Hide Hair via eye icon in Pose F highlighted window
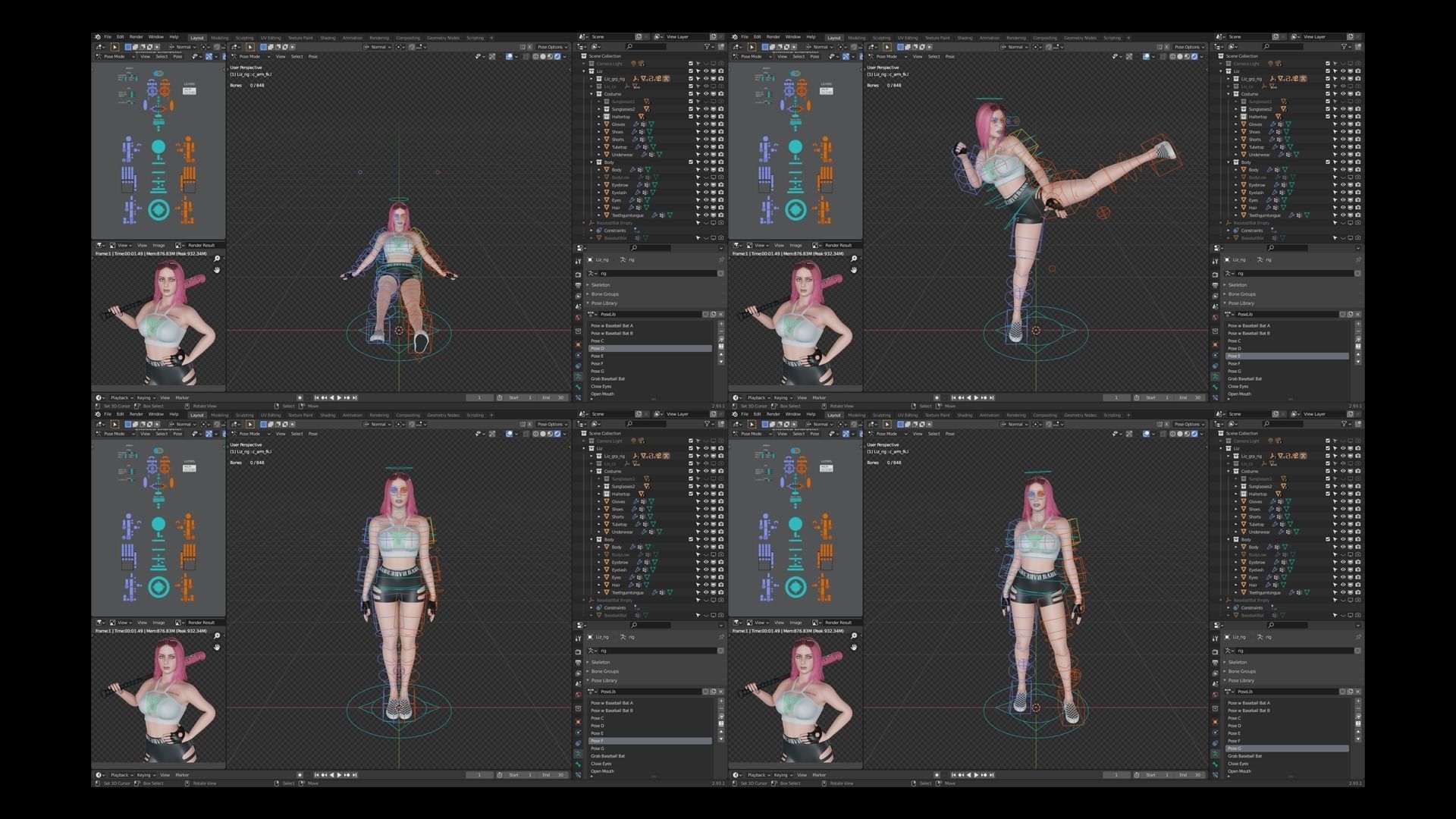Screen dimensions: 1456x819 (706, 585)
